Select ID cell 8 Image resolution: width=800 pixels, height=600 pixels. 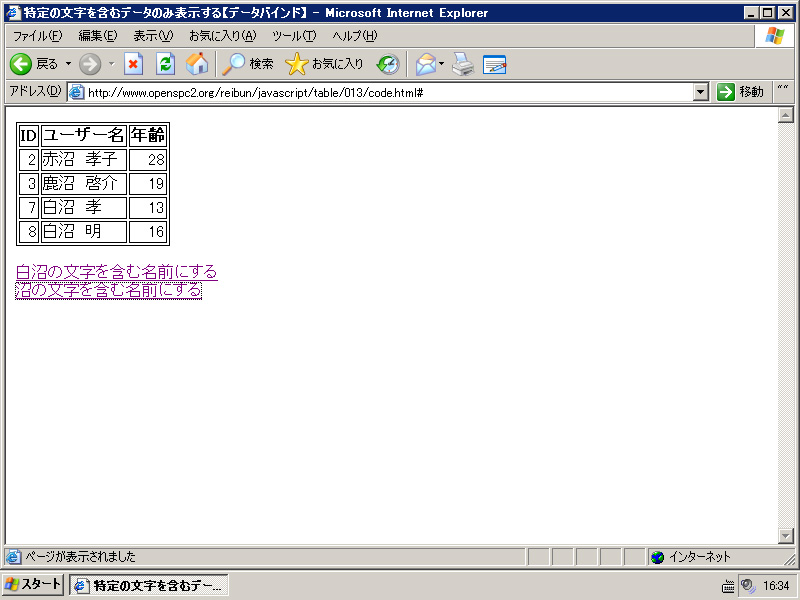tap(29, 231)
